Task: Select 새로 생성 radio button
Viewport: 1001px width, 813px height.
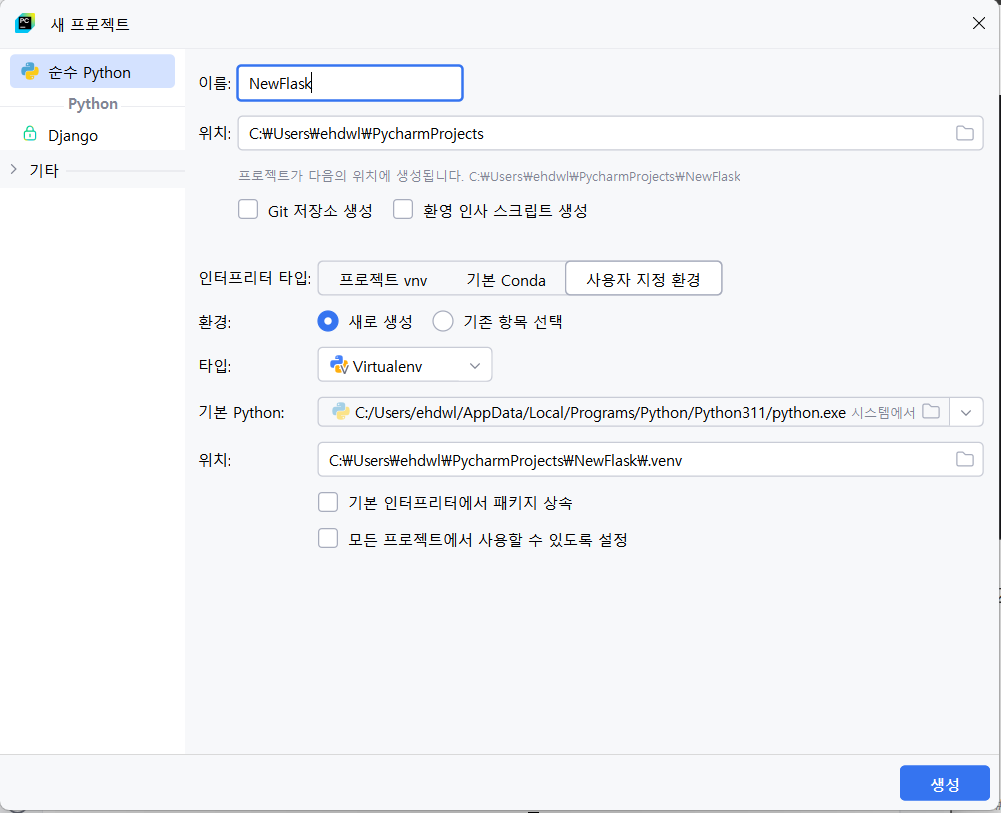Action: (x=327, y=321)
